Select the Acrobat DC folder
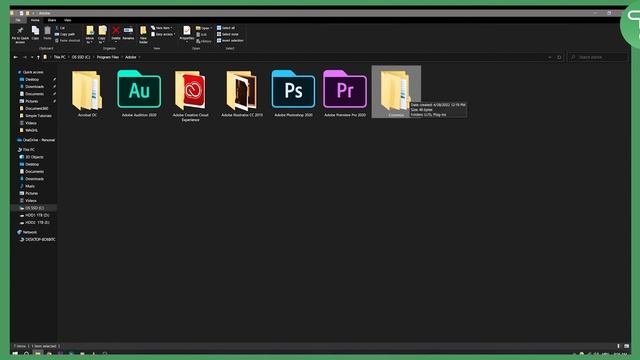Screen dimensions: 640x360 point(87,93)
